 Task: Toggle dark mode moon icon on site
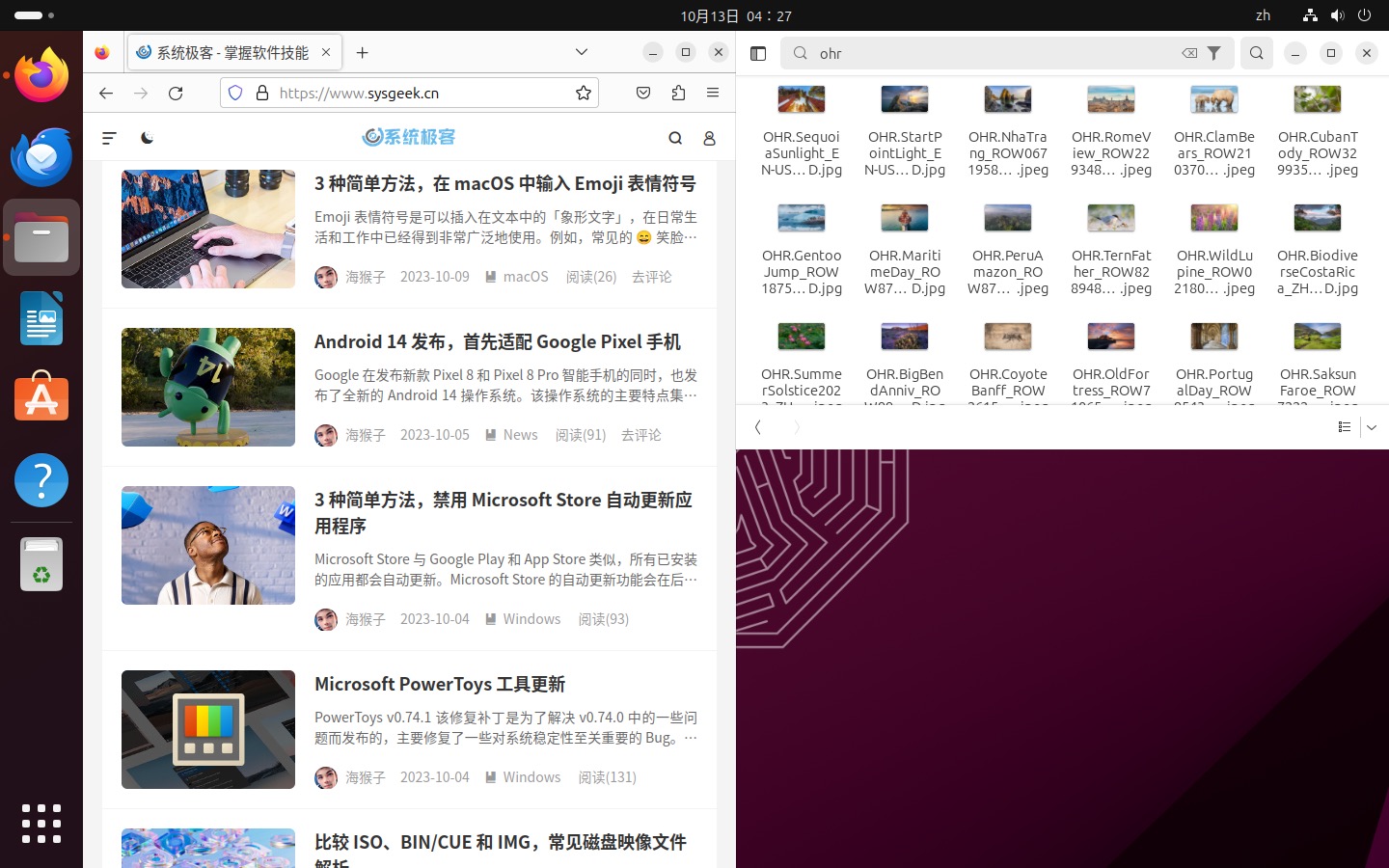(x=147, y=138)
